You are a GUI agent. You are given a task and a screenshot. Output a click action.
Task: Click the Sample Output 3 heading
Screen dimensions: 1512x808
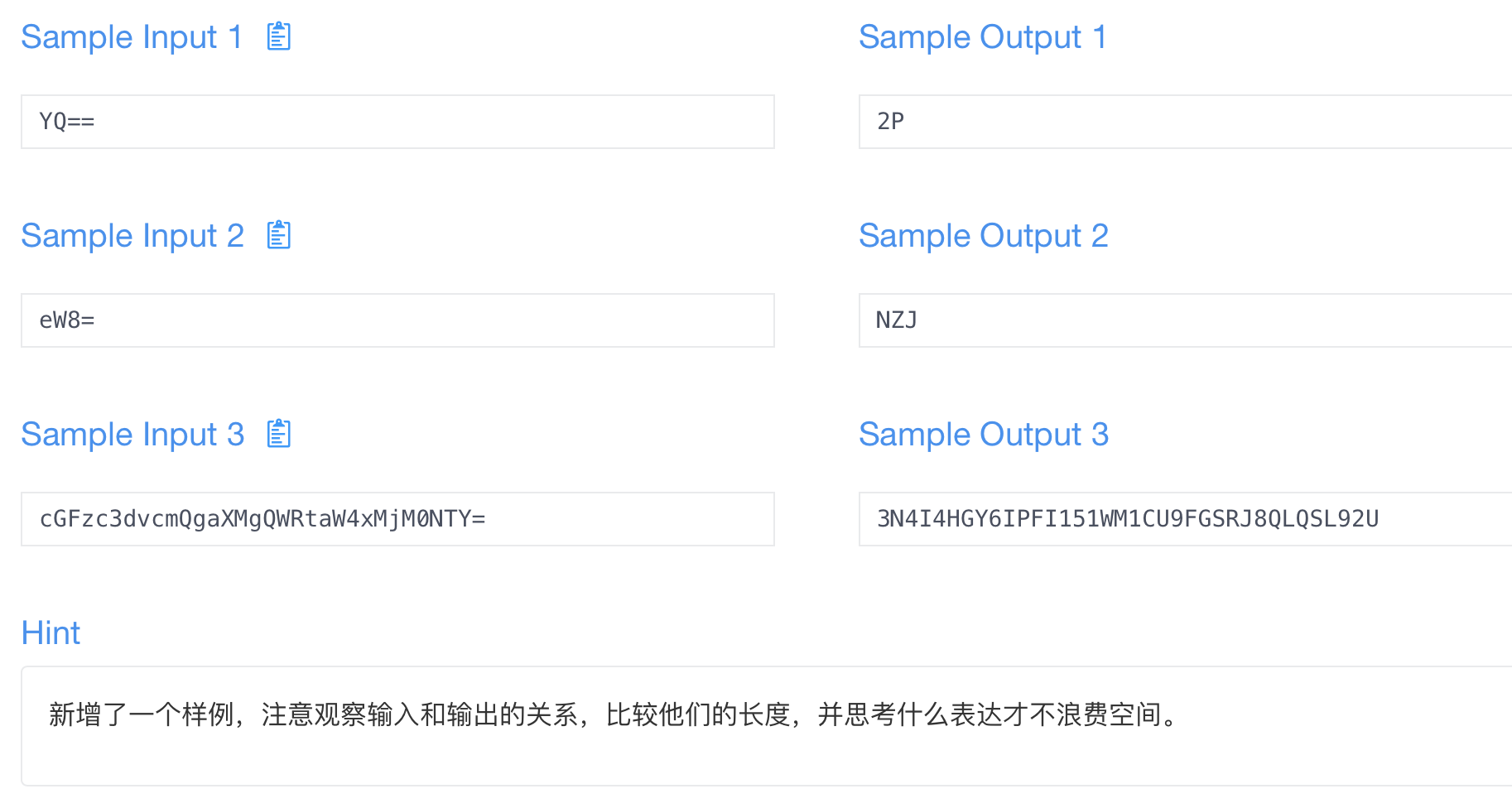click(984, 435)
